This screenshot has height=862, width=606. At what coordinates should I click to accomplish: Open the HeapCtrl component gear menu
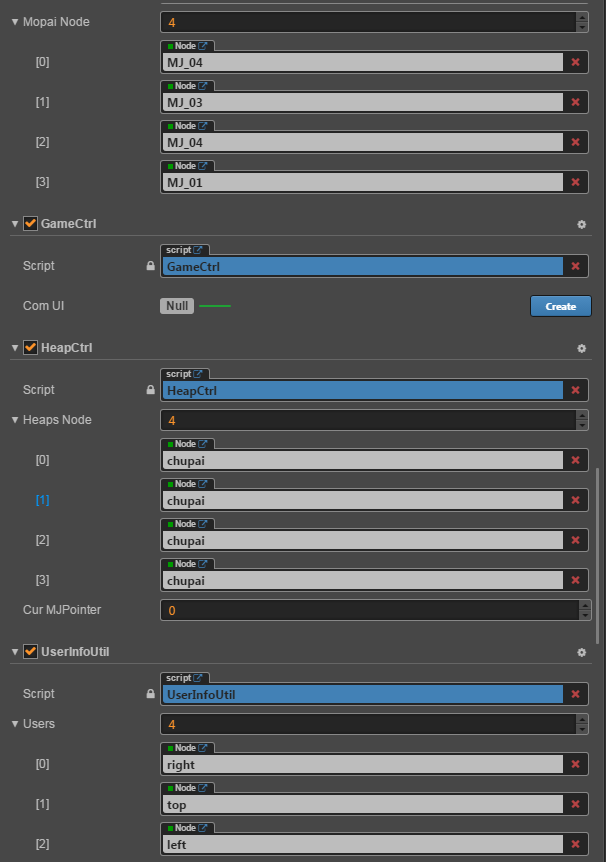point(581,348)
